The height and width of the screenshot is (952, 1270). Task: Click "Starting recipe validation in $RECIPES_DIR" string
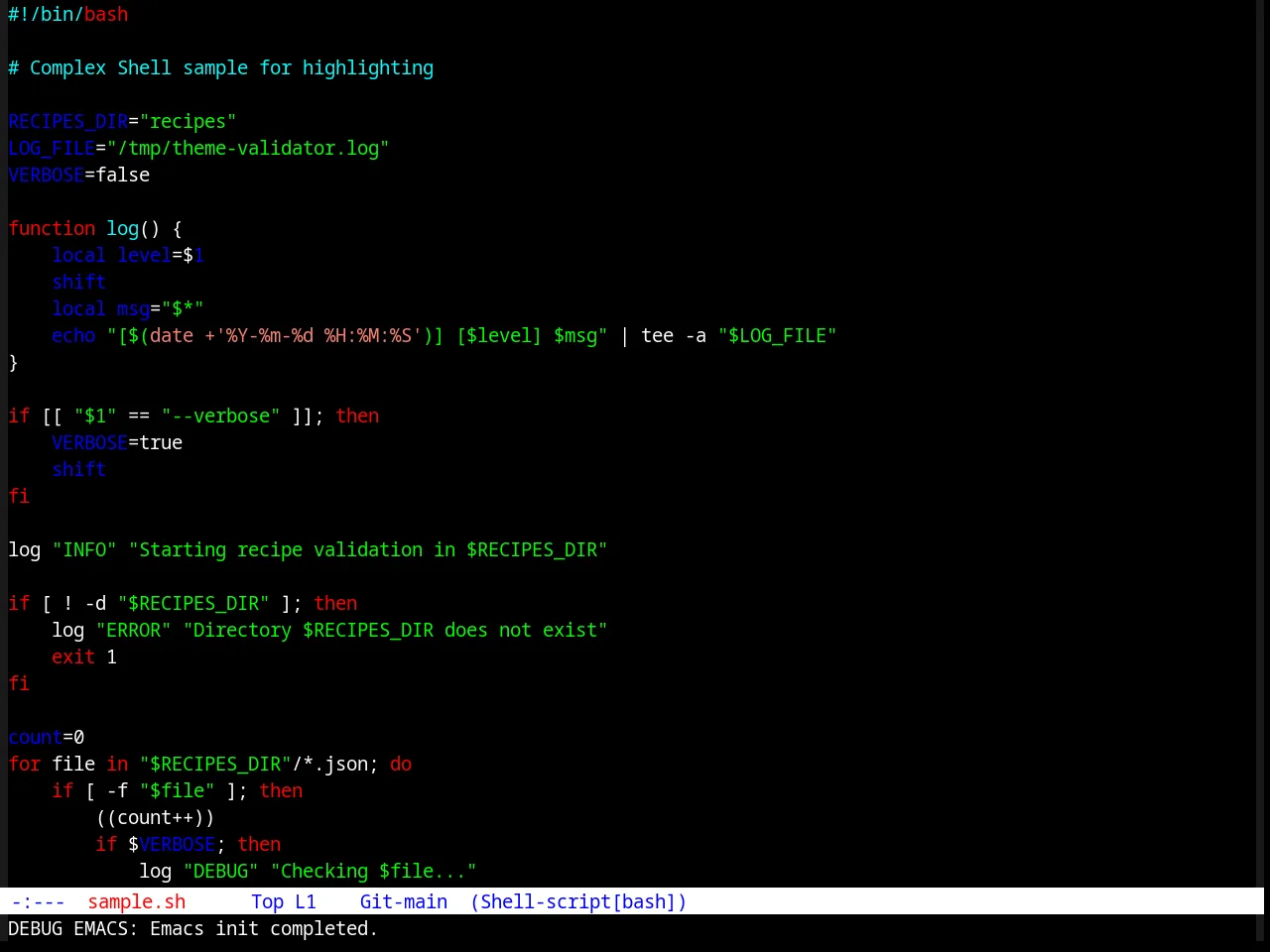(x=368, y=549)
